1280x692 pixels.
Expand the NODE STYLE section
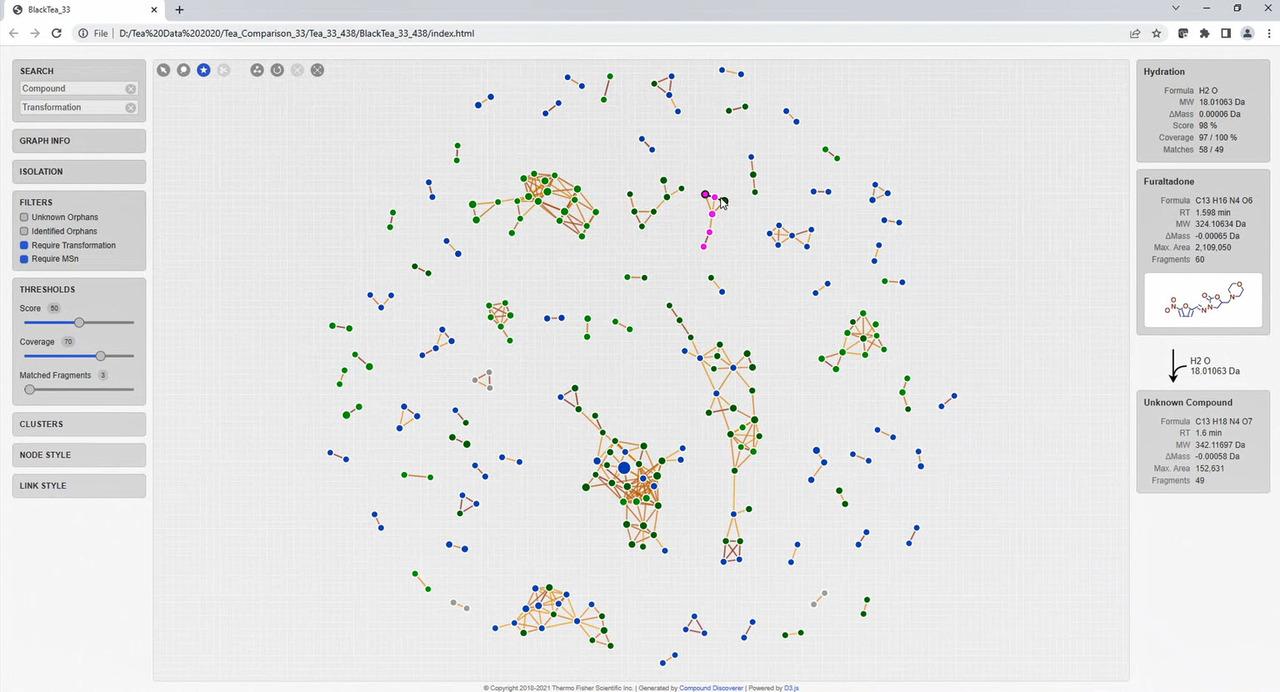(x=79, y=455)
